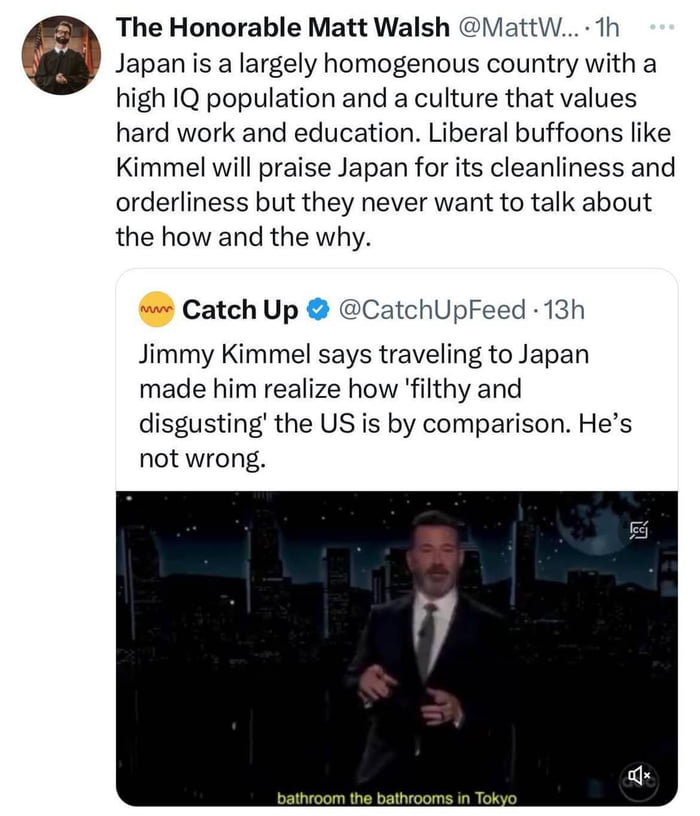Open the Catch Up account name
Screen dimensions: 700x816
pos(241,310)
